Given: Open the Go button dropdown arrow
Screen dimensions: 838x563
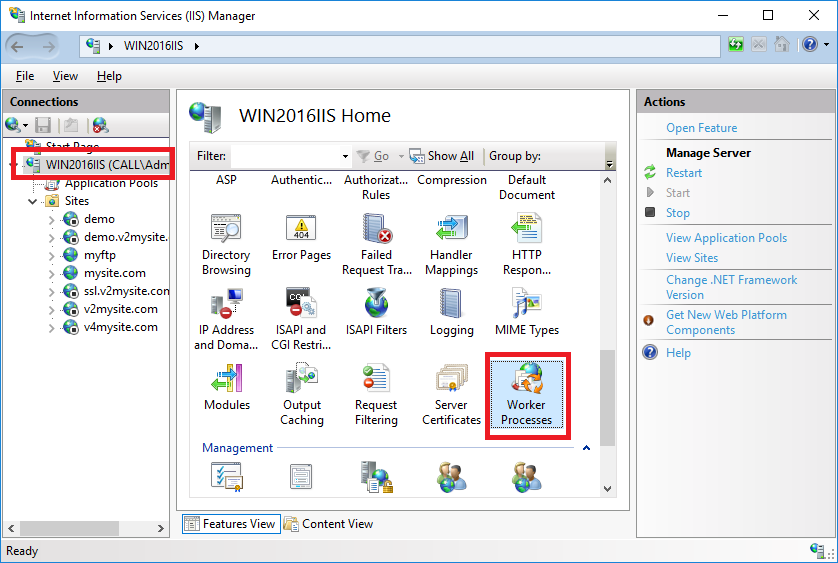Looking at the screenshot, I should [401, 156].
